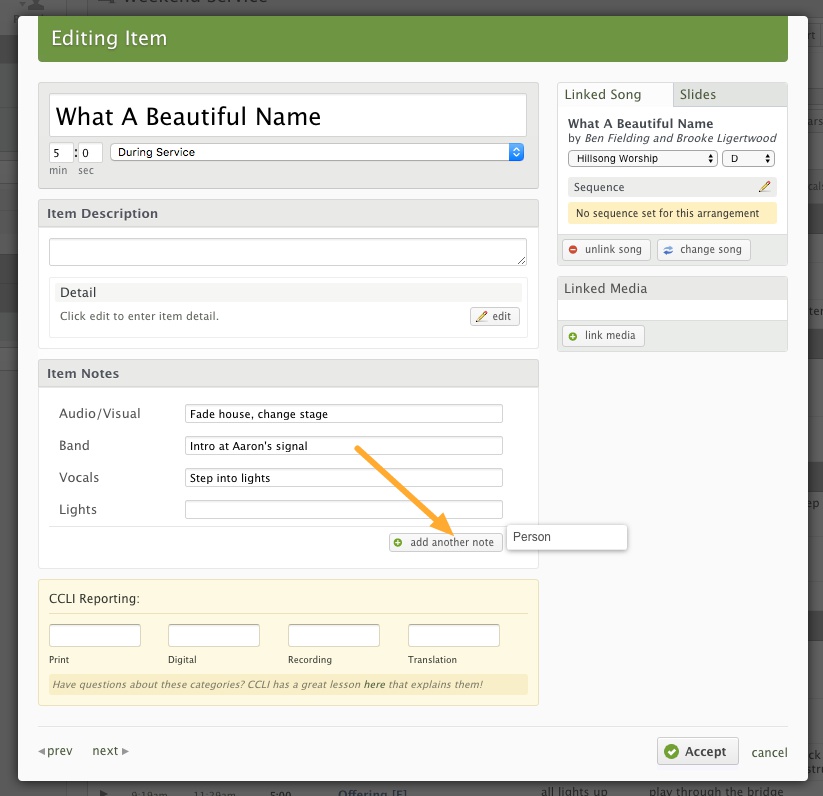Click the CCLI Digital field
Image resolution: width=823 pixels, height=796 pixels.
[x=214, y=635]
